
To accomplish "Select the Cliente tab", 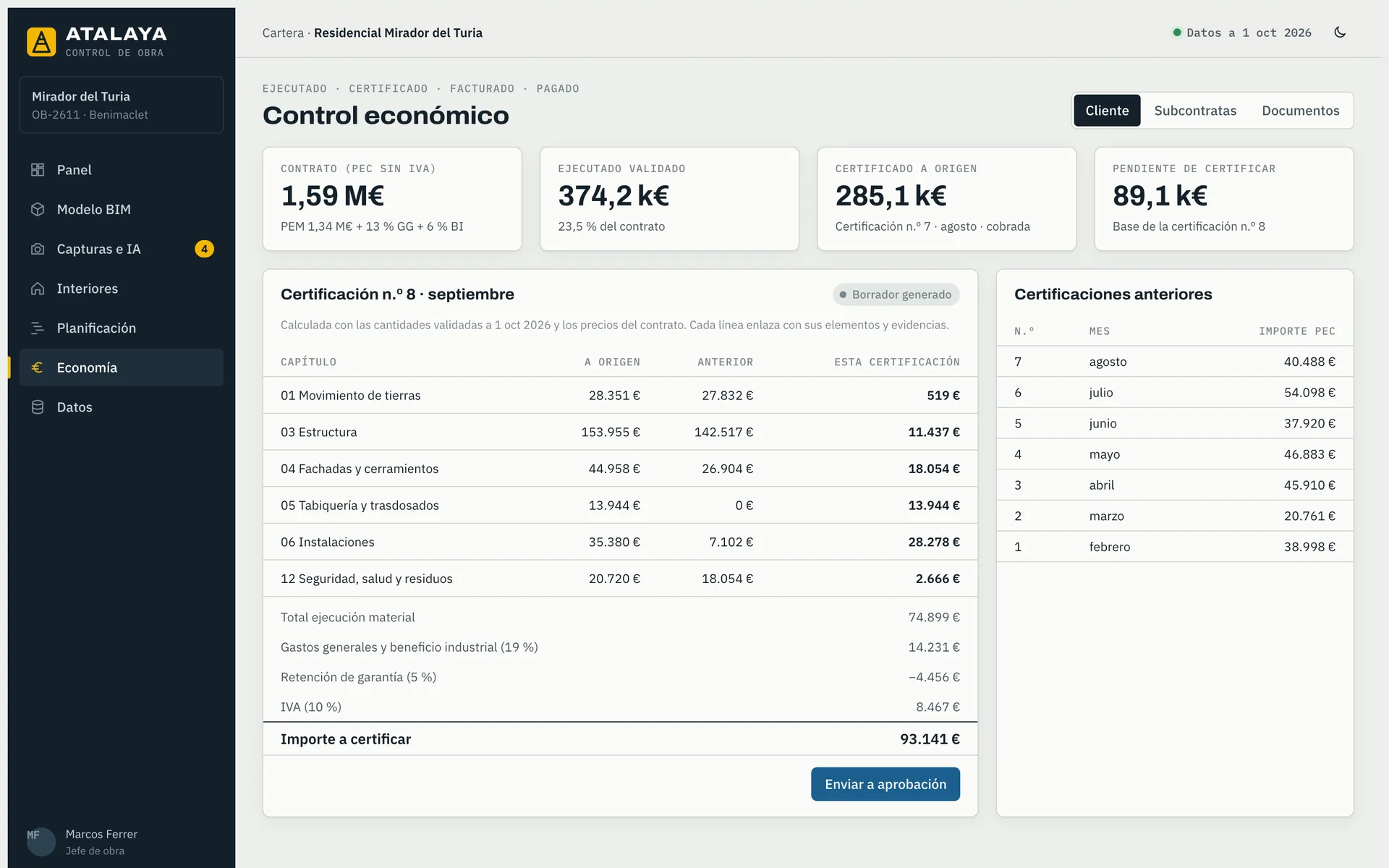I will pos(1107,111).
